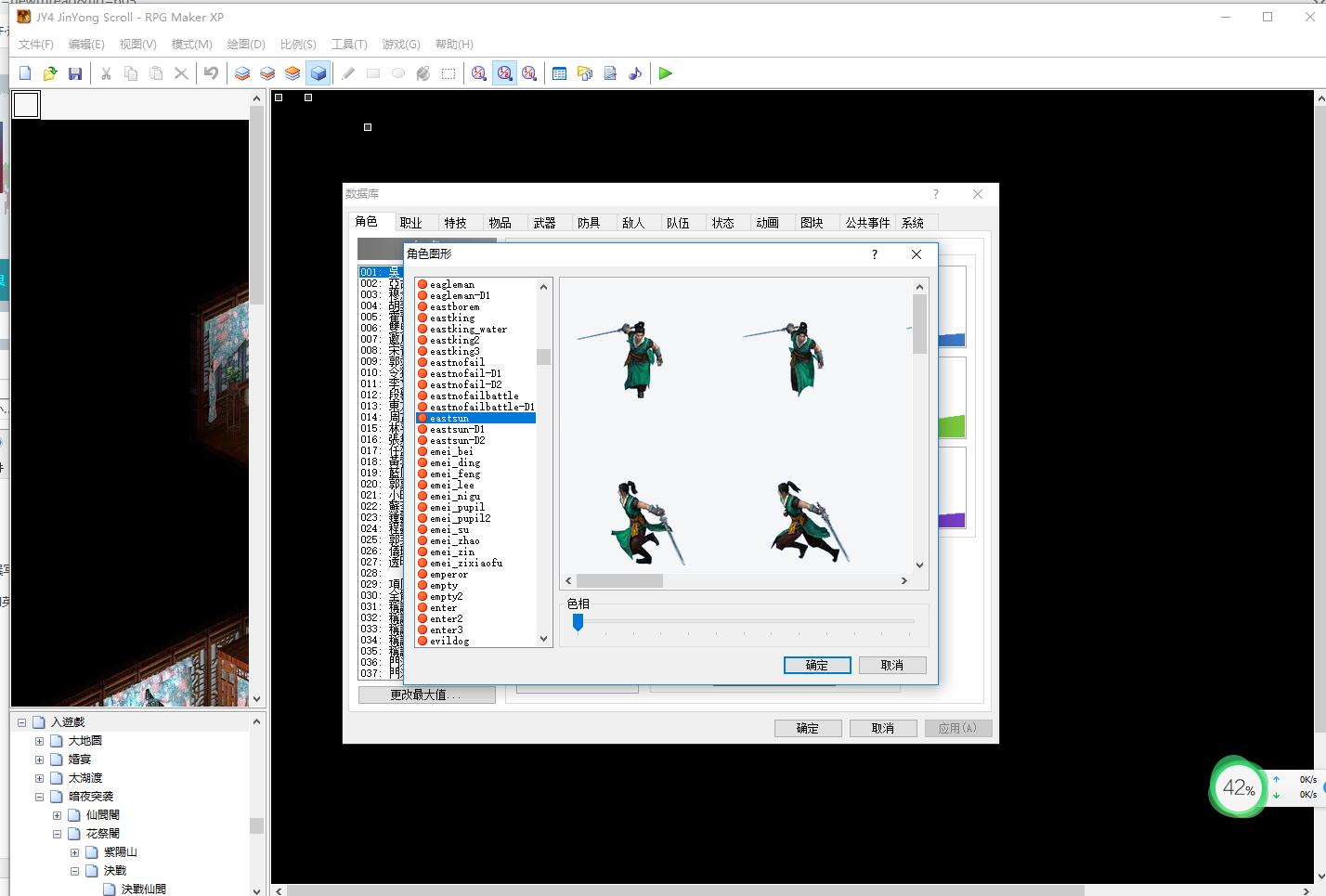
Task: Switch to the 武器 database tab
Action: (x=544, y=223)
